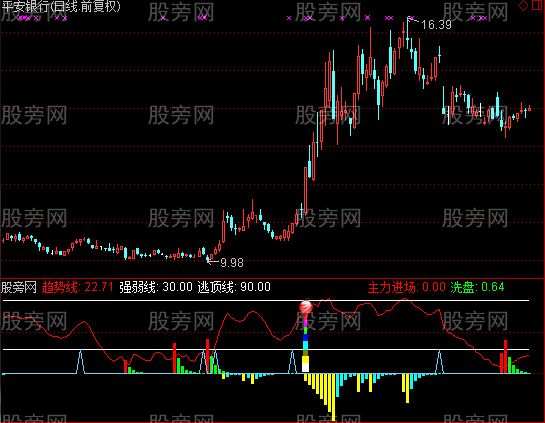
Task: Click the red ball signal marker
Action: pos(306,307)
